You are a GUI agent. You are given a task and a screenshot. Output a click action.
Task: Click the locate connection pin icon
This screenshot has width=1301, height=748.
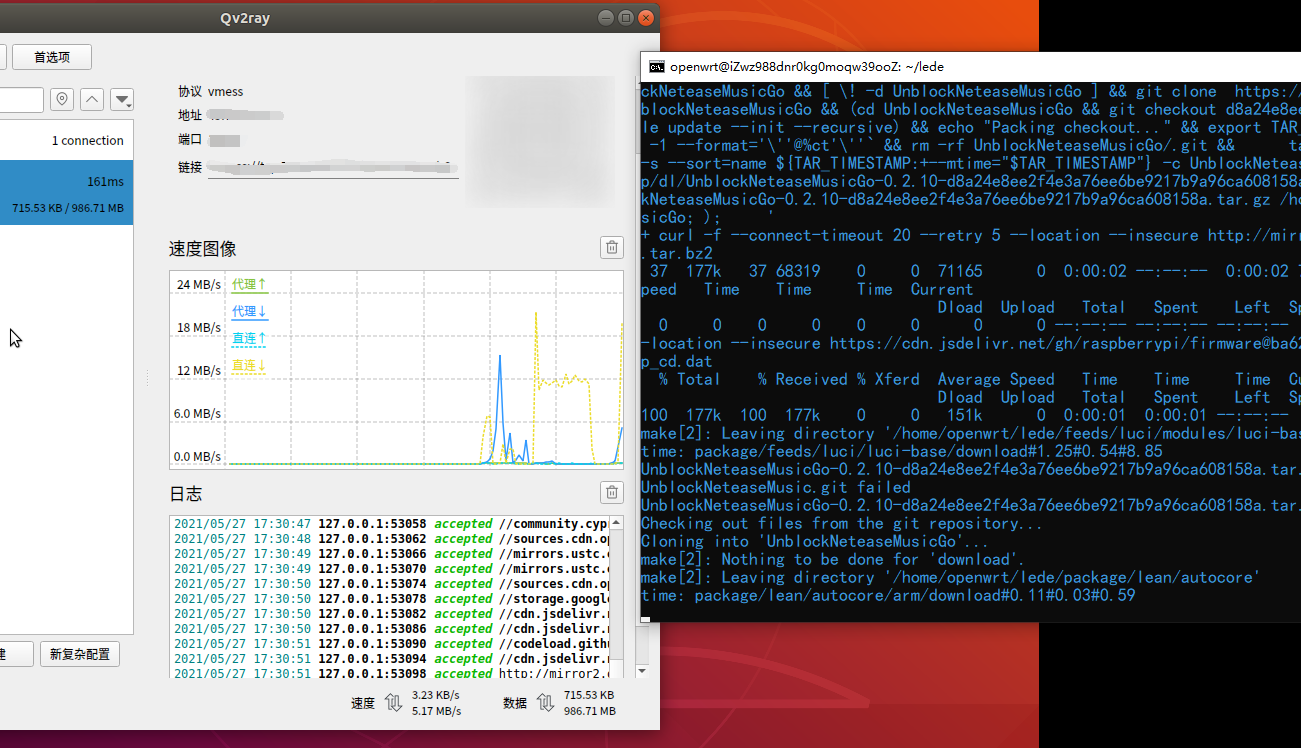pos(63,100)
